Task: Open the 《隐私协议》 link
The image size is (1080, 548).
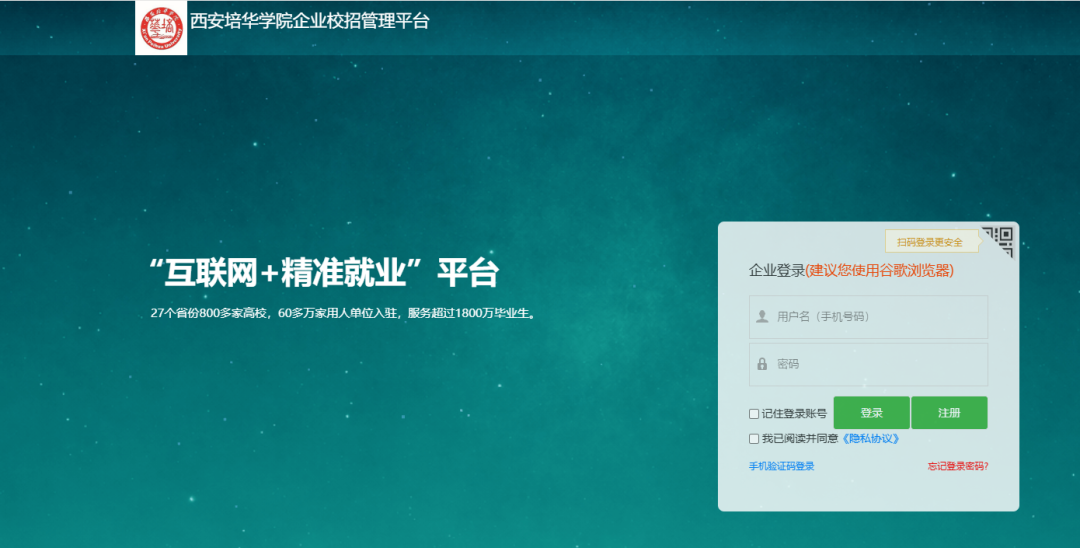Action: tap(871, 439)
